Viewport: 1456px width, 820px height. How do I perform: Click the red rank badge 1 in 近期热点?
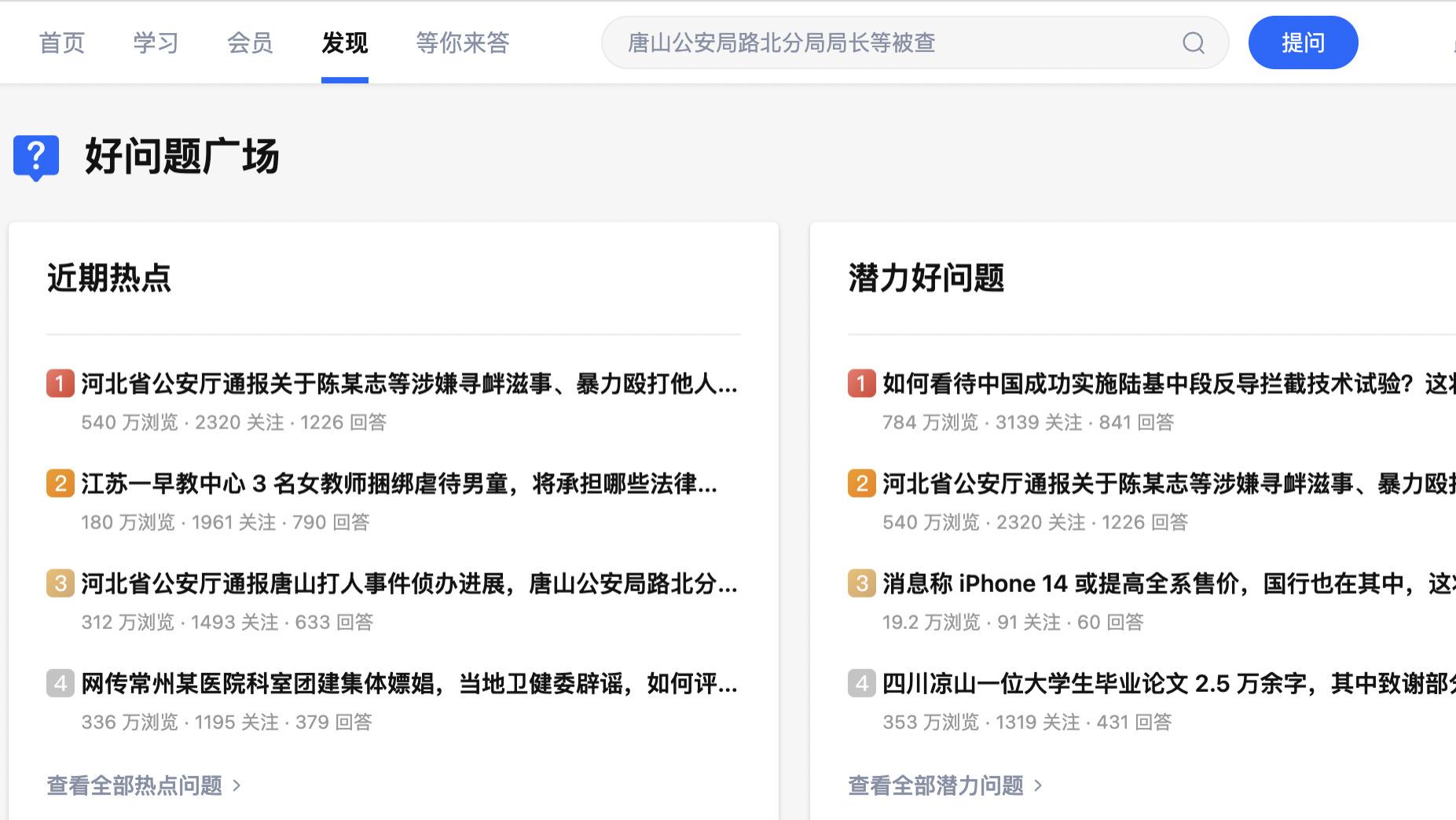click(x=60, y=384)
